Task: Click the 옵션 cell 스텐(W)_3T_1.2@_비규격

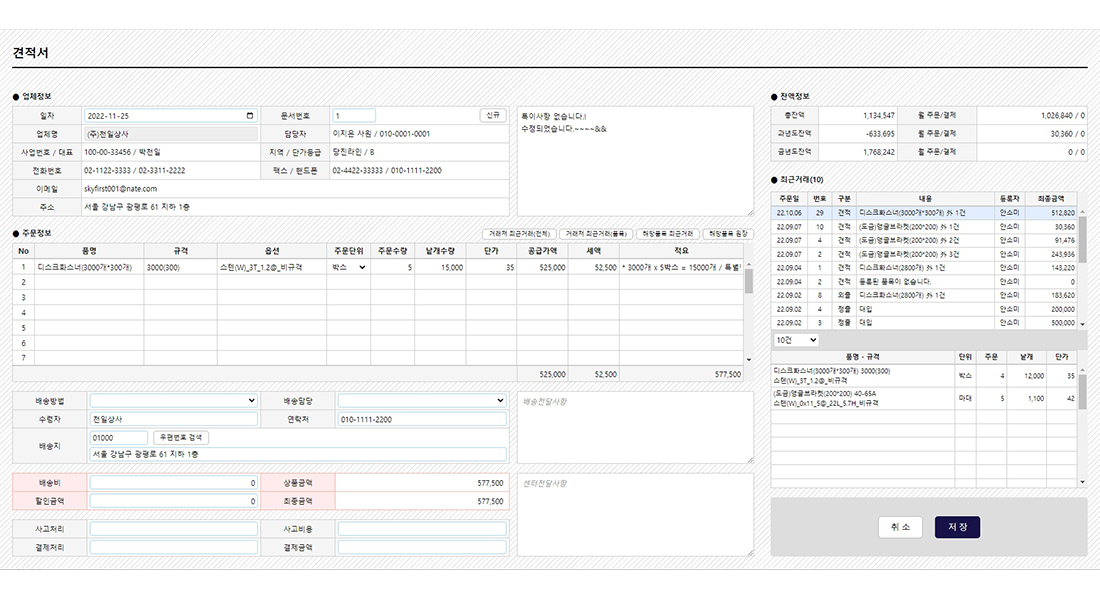Action: [x=271, y=267]
